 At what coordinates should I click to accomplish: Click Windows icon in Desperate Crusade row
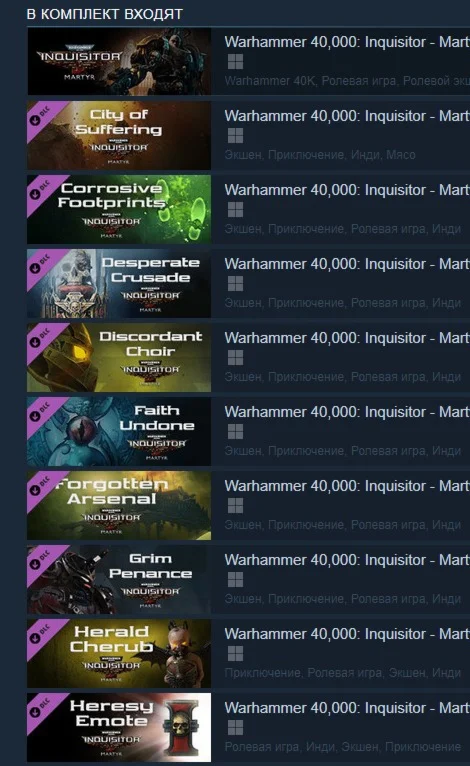(235, 284)
